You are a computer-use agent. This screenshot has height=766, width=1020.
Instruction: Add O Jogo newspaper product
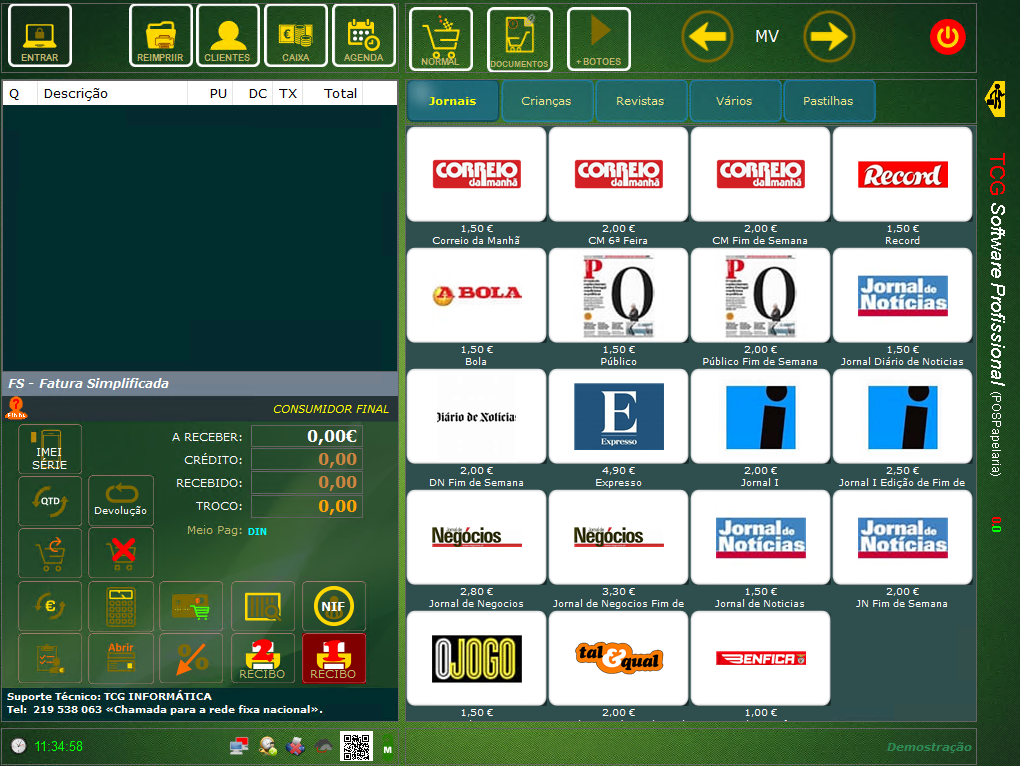pos(476,658)
